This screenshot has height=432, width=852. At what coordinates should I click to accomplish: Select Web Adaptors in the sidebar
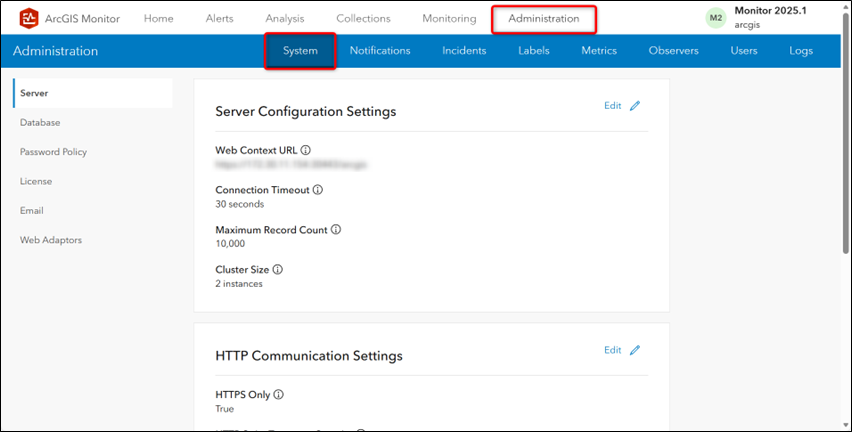click(51, 240)
